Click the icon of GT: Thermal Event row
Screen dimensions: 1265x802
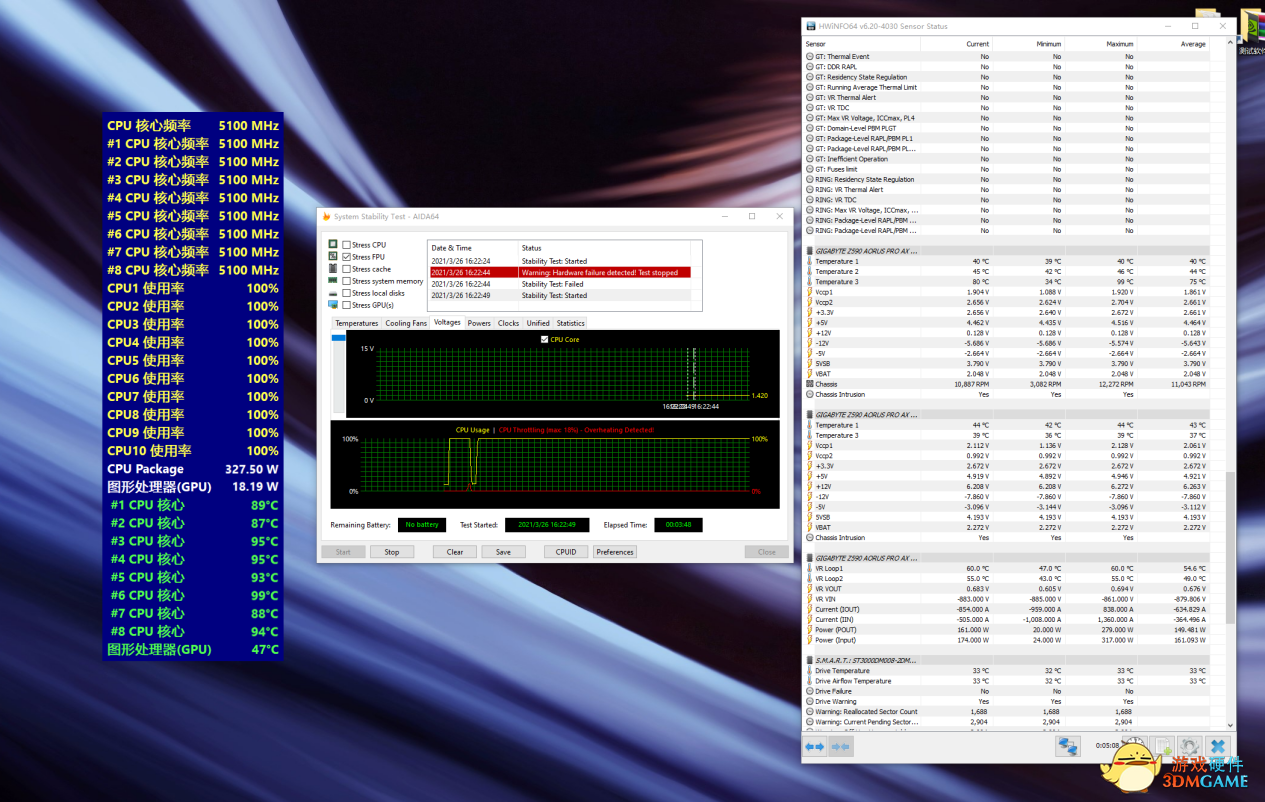[x=809, y=57]
